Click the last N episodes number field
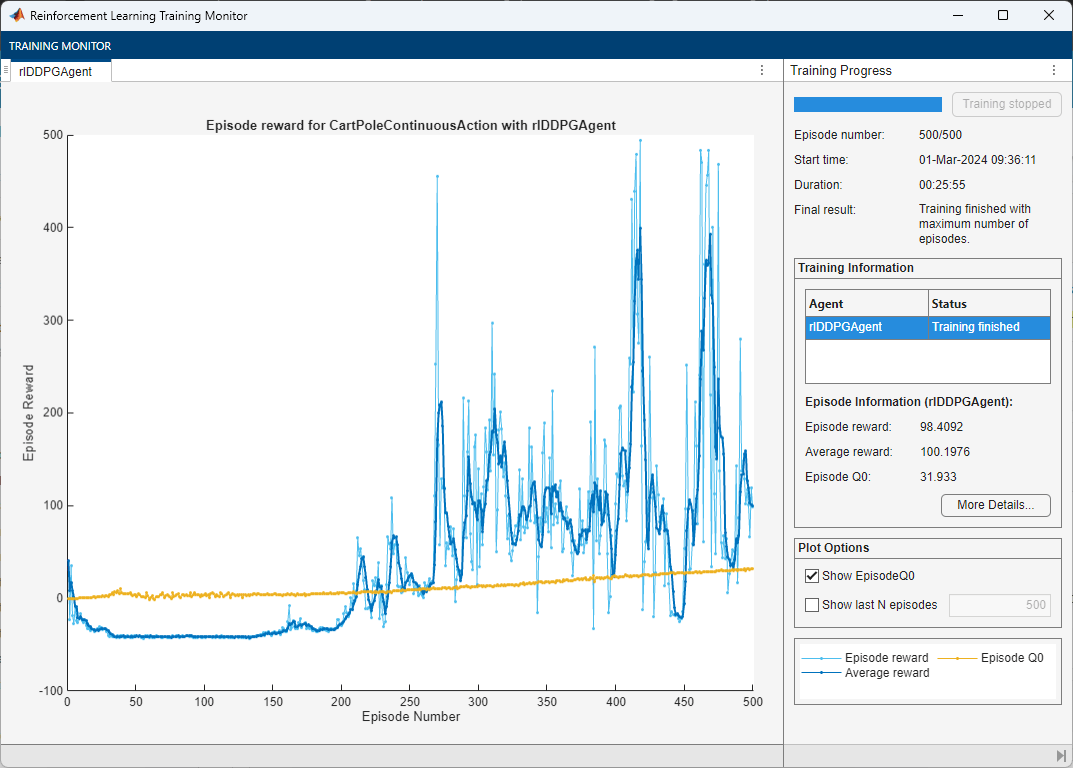The width and height of the screenshot is (1073, 768). click(x=999, y=604)
